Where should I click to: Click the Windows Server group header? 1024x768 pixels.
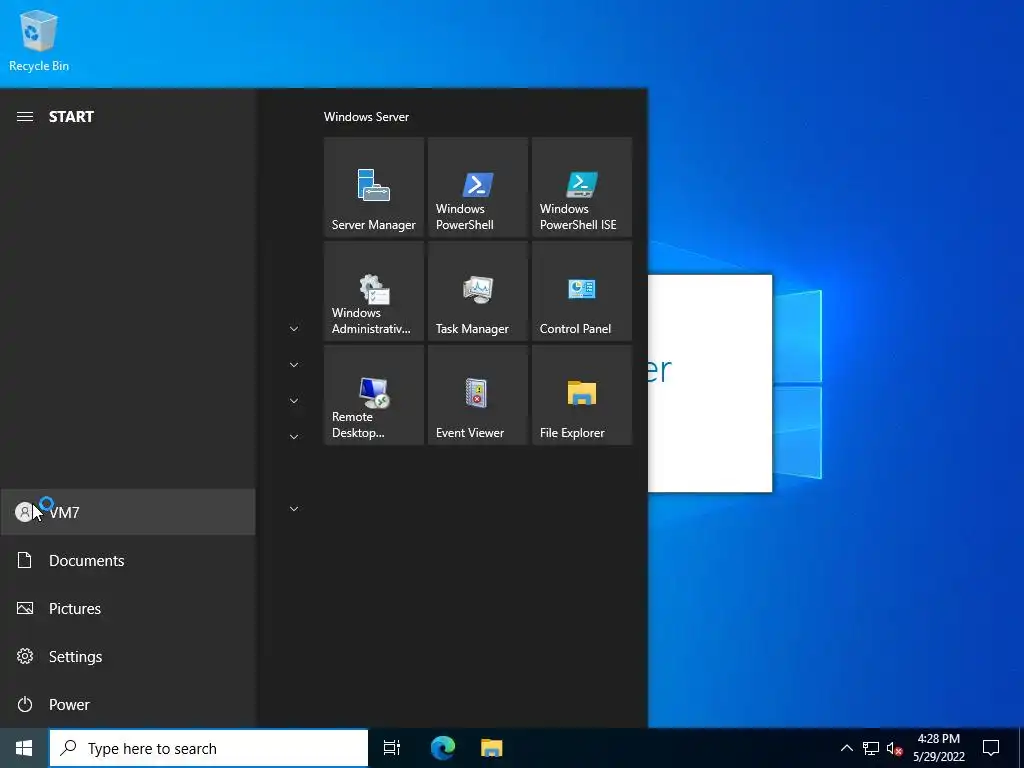366,117
